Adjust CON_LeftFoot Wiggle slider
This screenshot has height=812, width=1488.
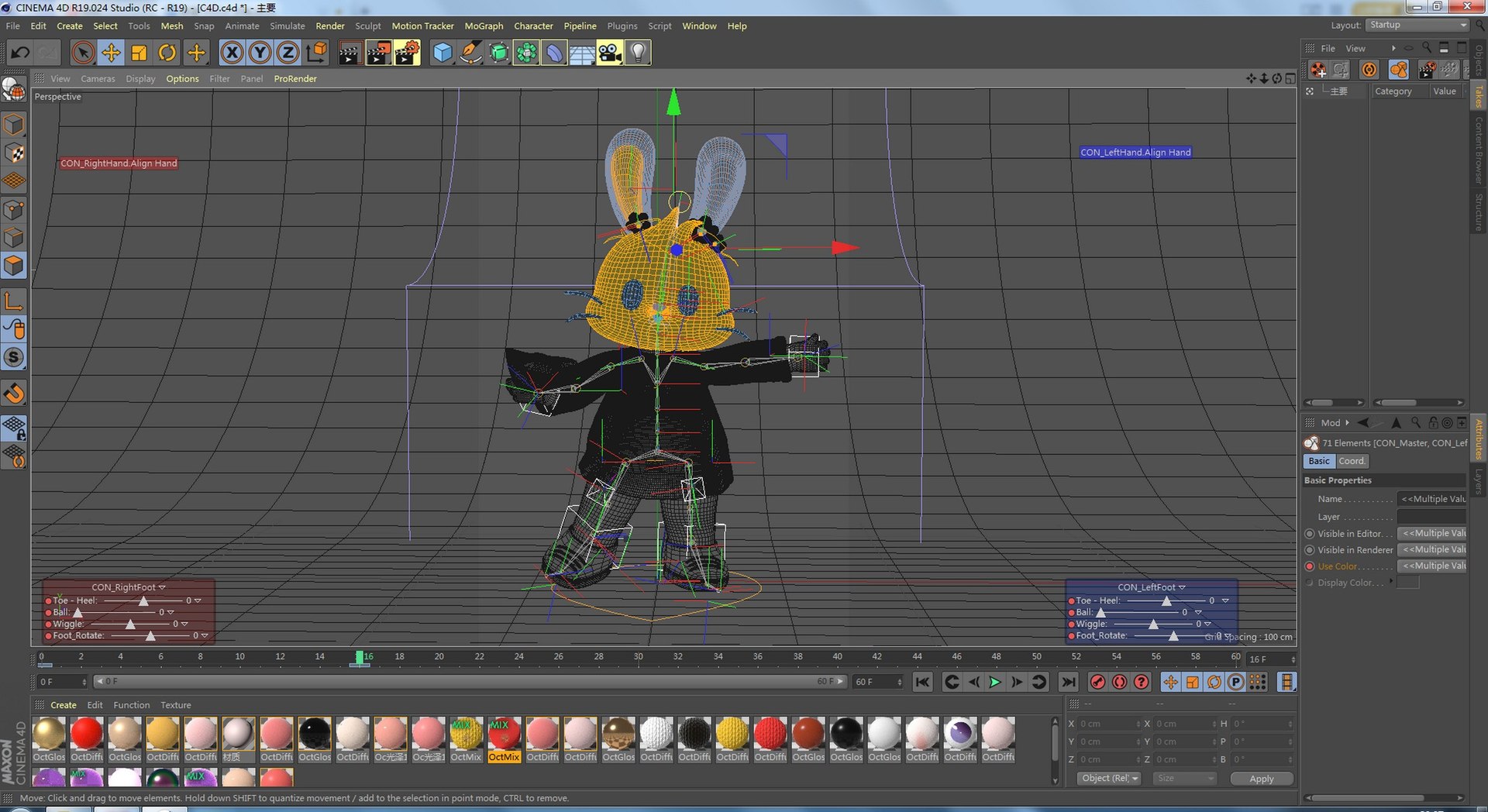[x=1153, y=624]
